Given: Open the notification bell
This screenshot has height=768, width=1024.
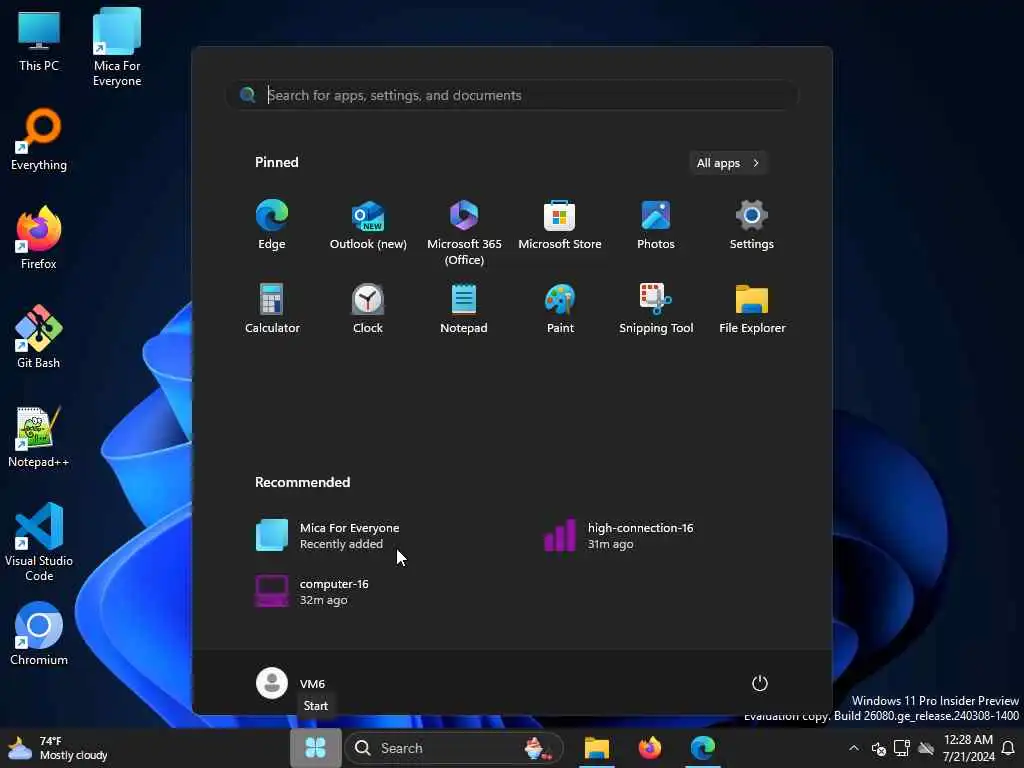Looking at the screenshot, I should coord(1008,748).
